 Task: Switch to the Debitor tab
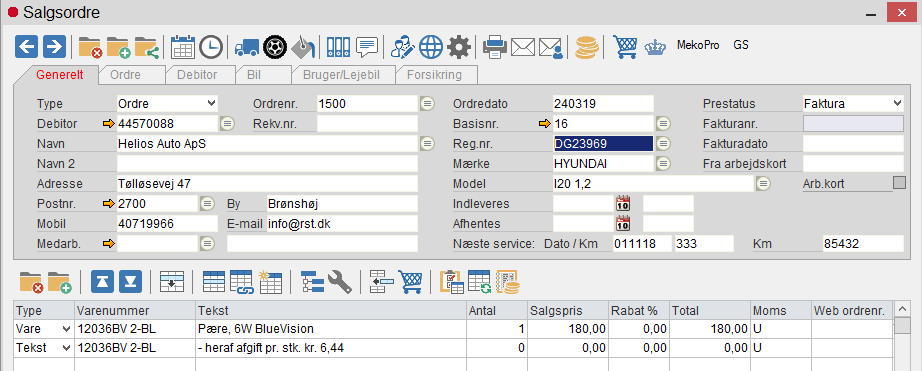197,75
